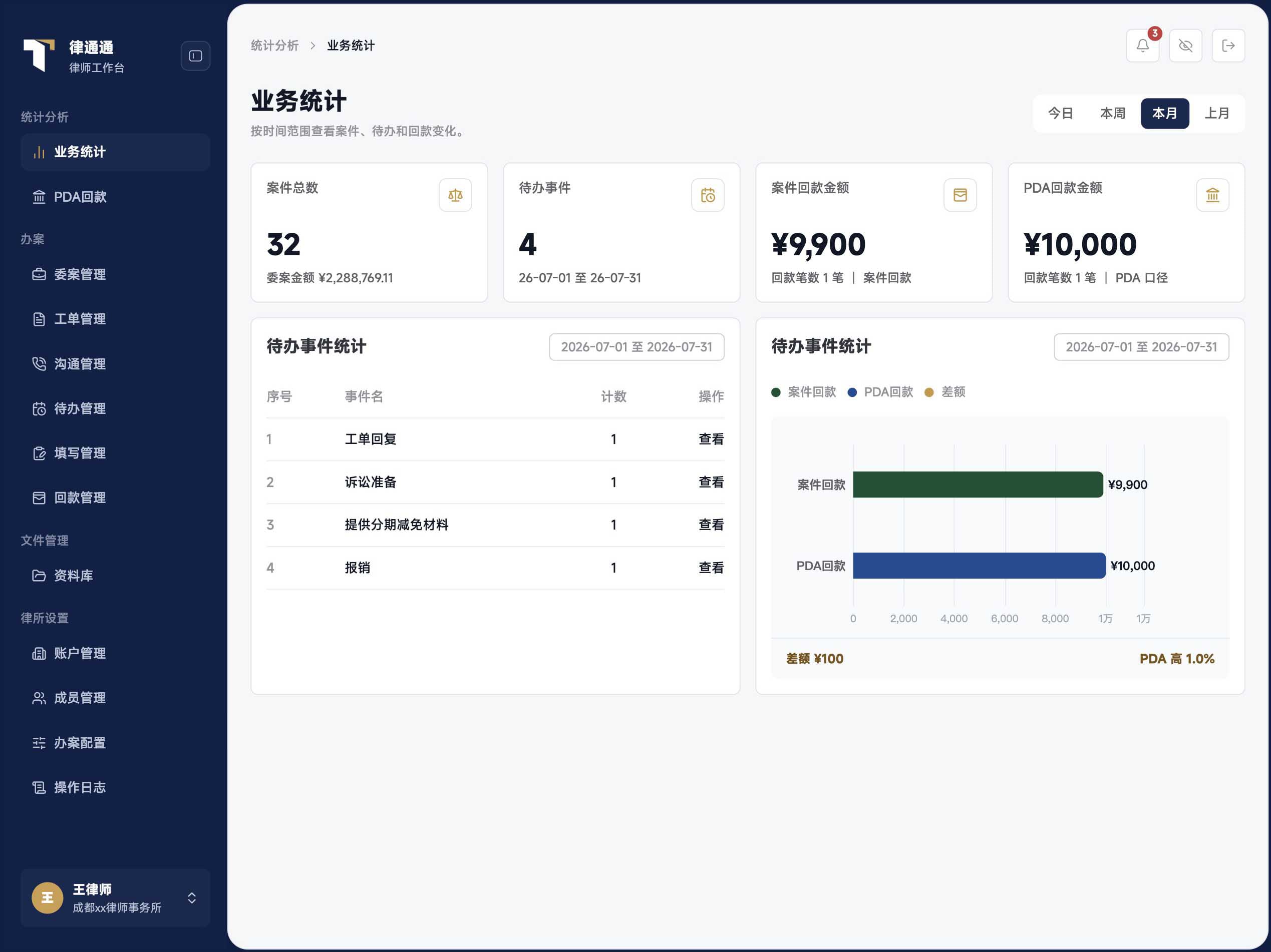Open date range picker in chart panel

[1141, 347]
